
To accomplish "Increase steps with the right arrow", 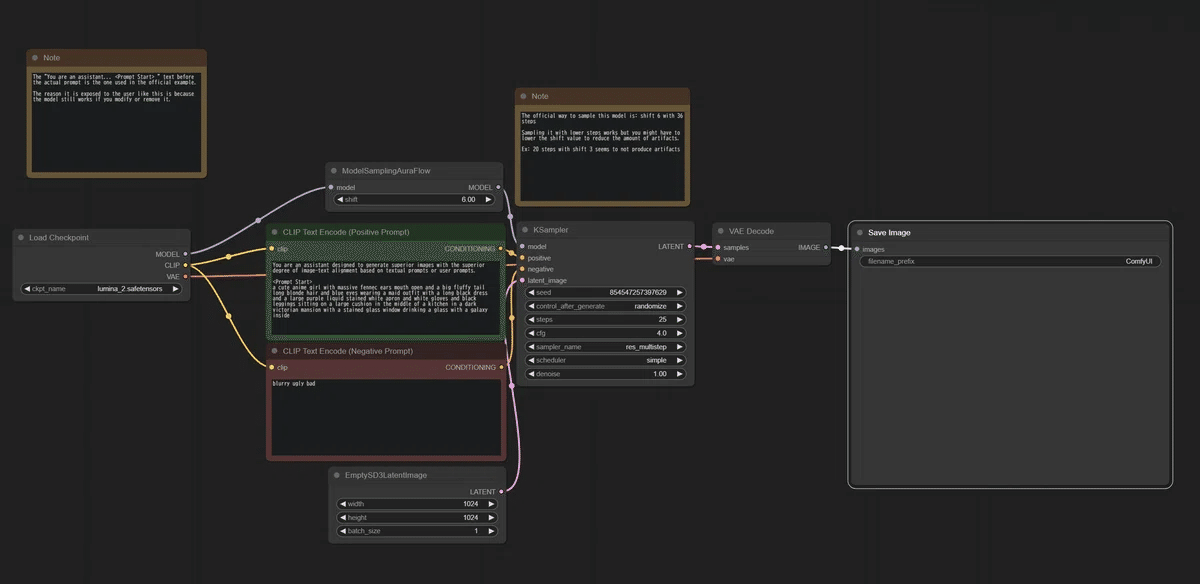I will (x=680, y=319).
